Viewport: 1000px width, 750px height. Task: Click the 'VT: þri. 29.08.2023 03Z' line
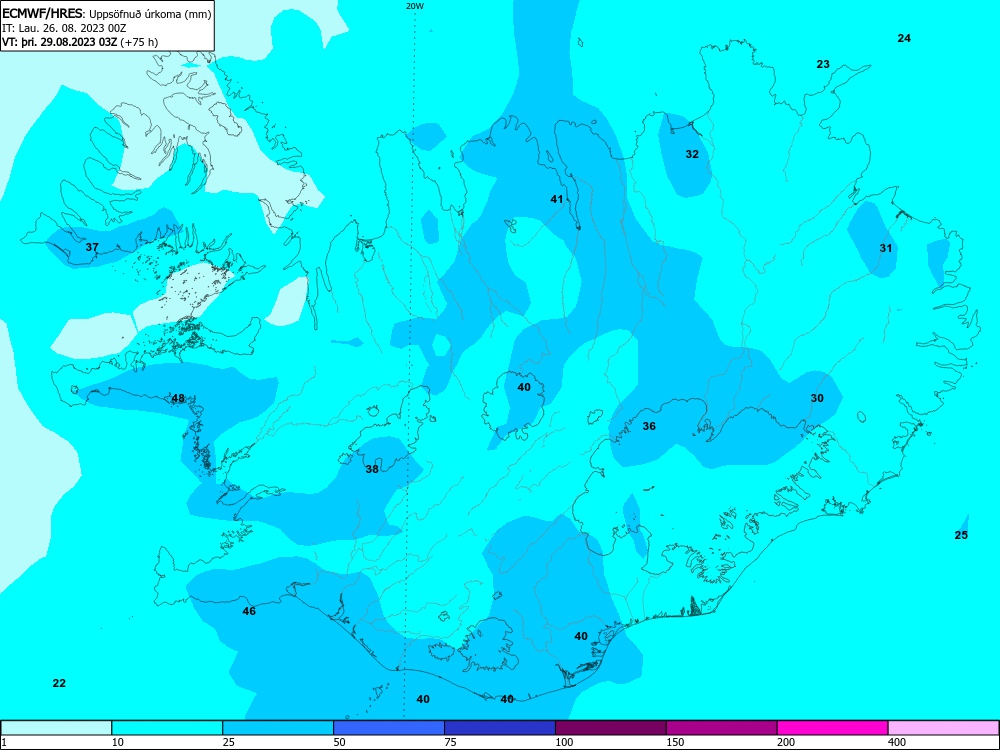tap(59, 42)
